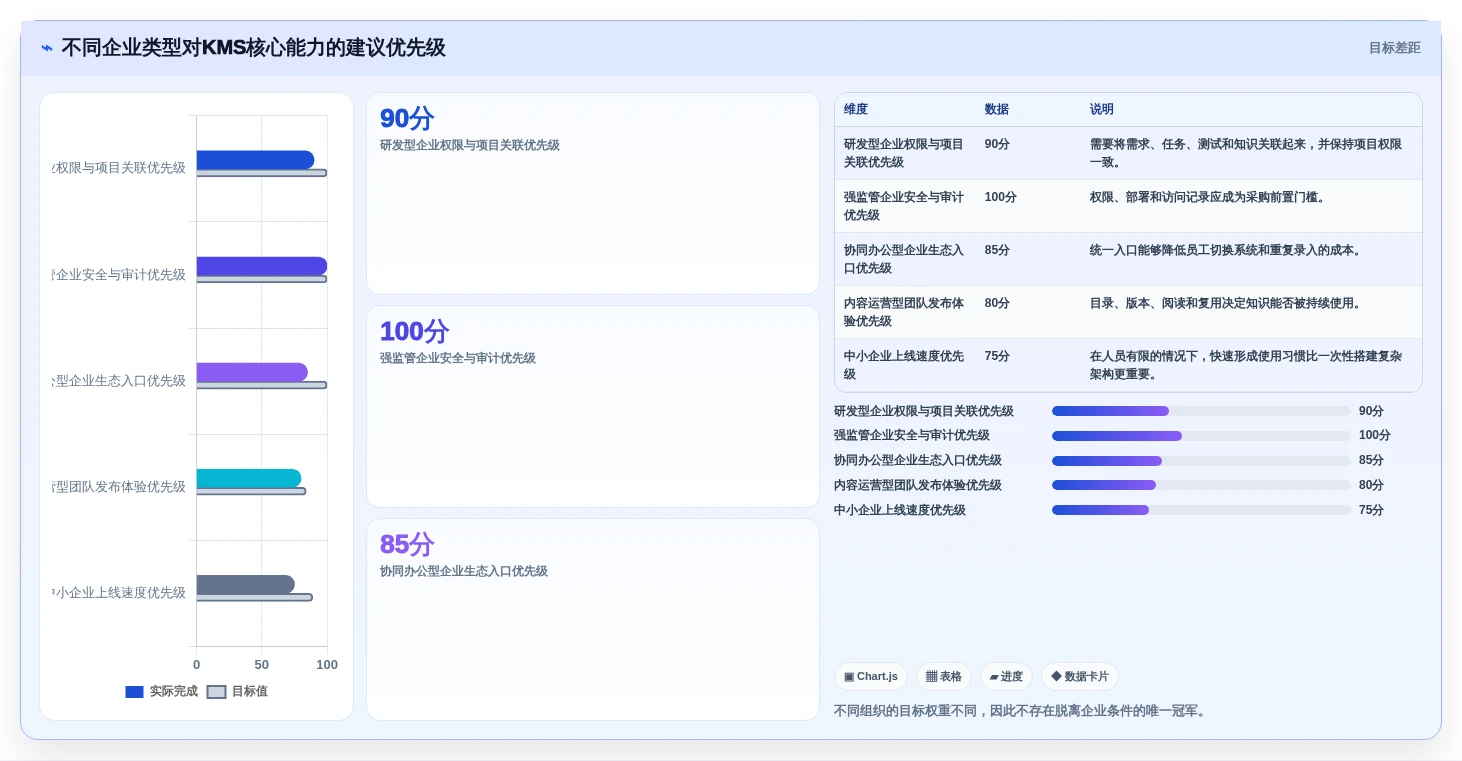Select table row 研发型企业权限与项目关联优先级
1462x761 pixels.
tap(1128, 153)
